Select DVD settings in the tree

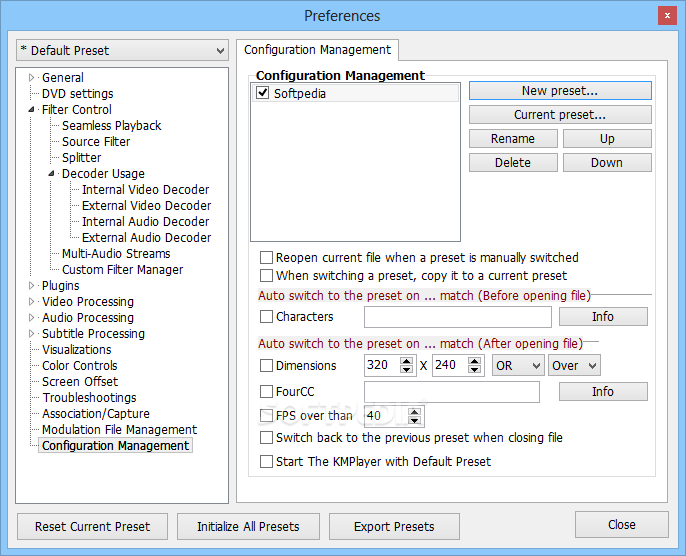coord(77,94)
